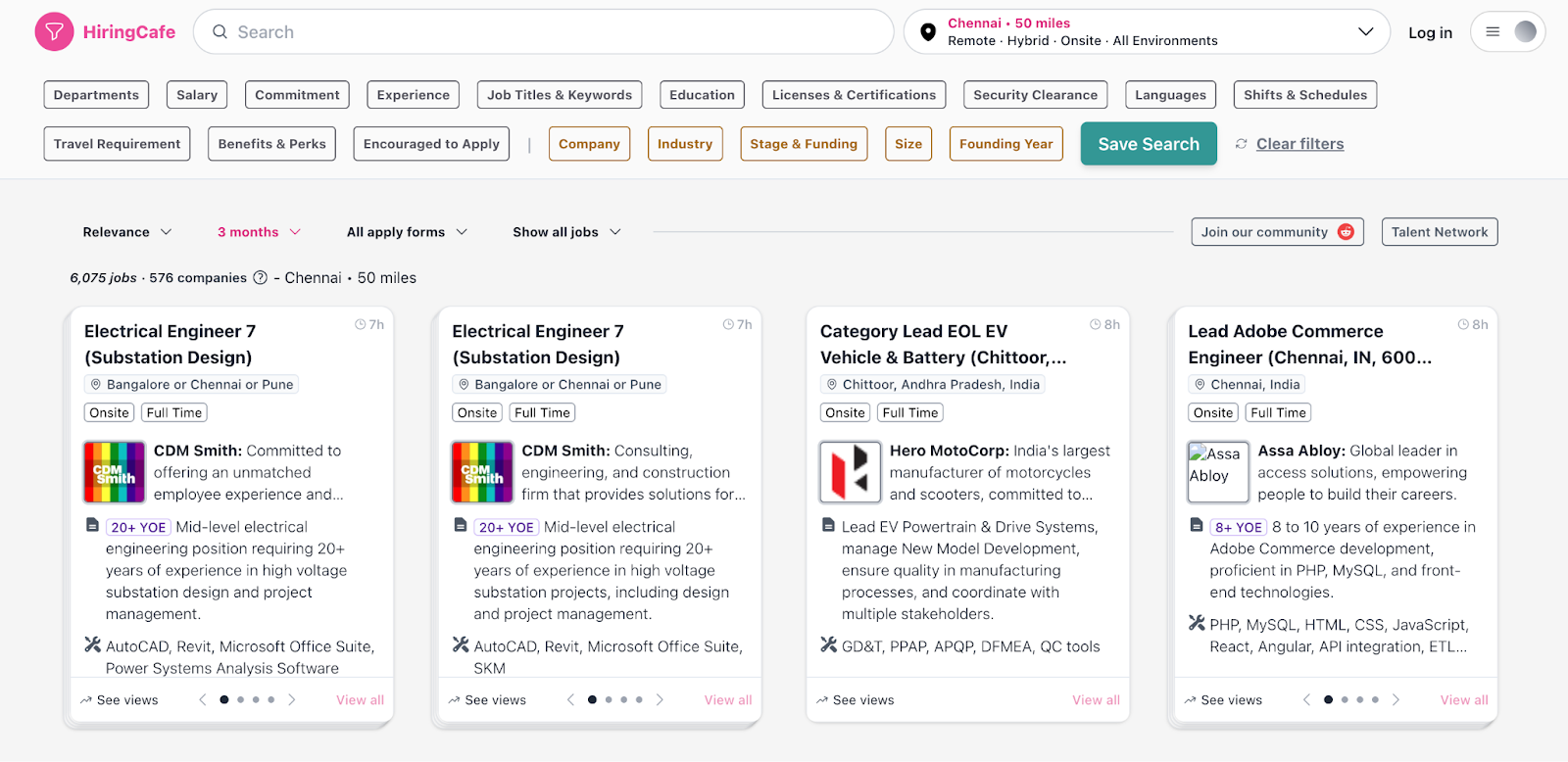
Task: Open the Experience filter
Action: tap(414, 95)
